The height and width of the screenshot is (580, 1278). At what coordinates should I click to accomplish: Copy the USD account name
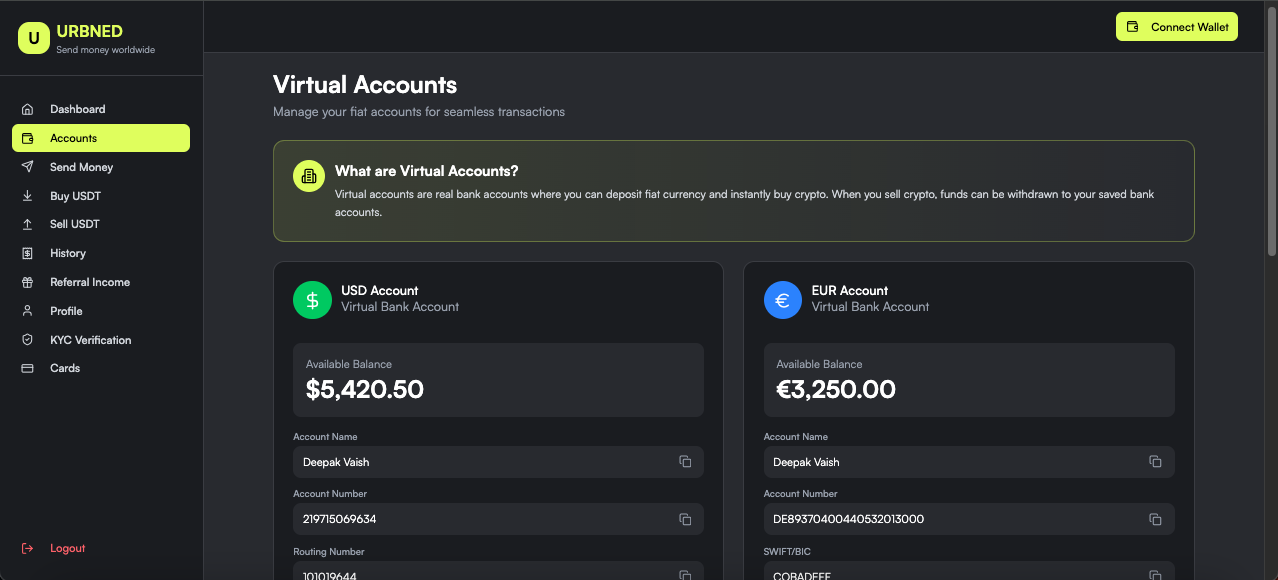(x=685, y=462)
